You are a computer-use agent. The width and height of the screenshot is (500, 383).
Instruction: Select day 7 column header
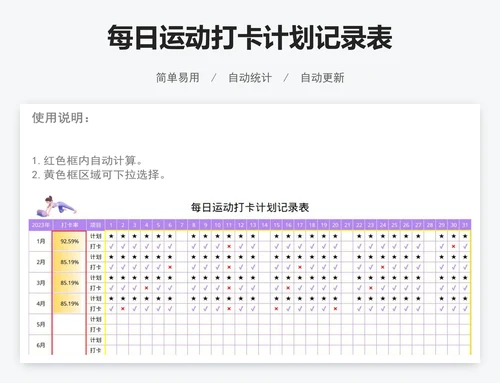pos(182,225)
